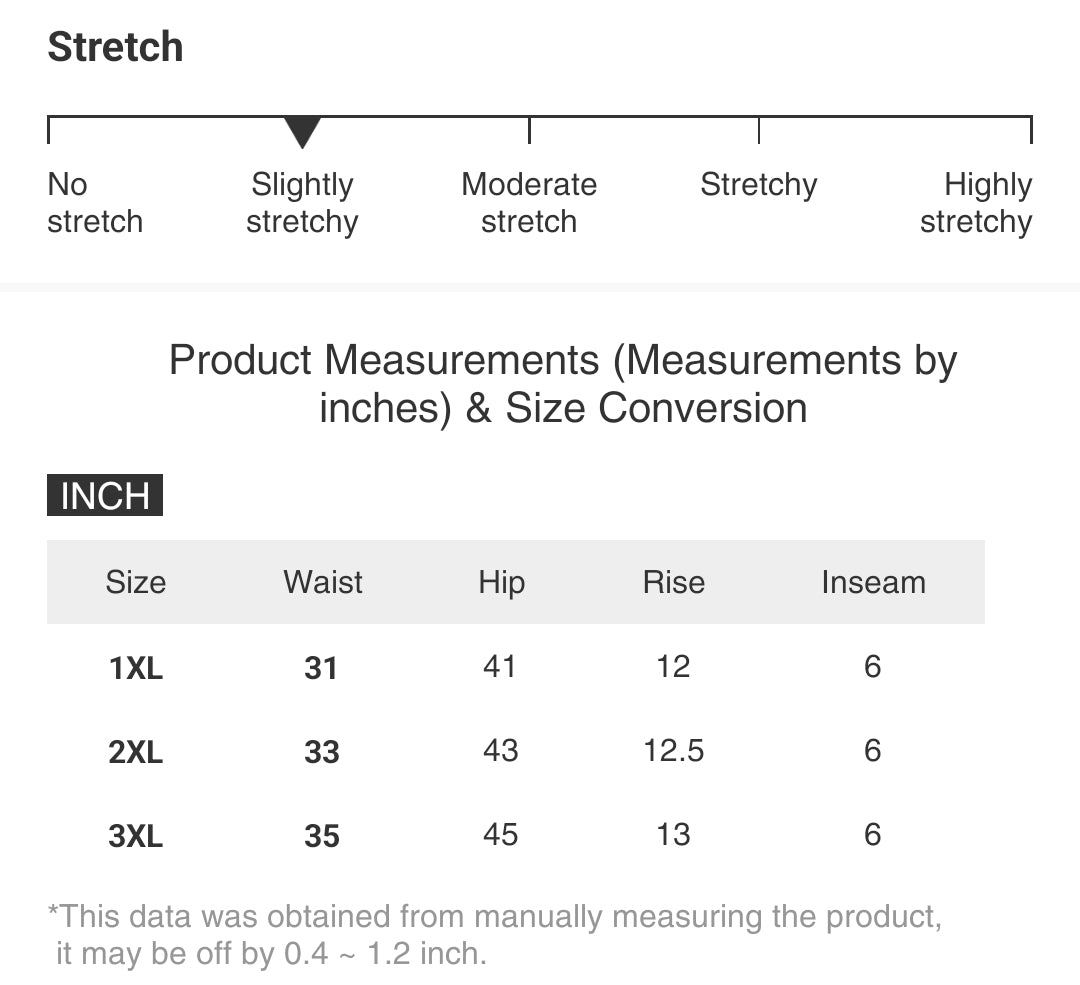Select the 3XL size row
Screen dimensions: 1080x985
pos(136,835)
